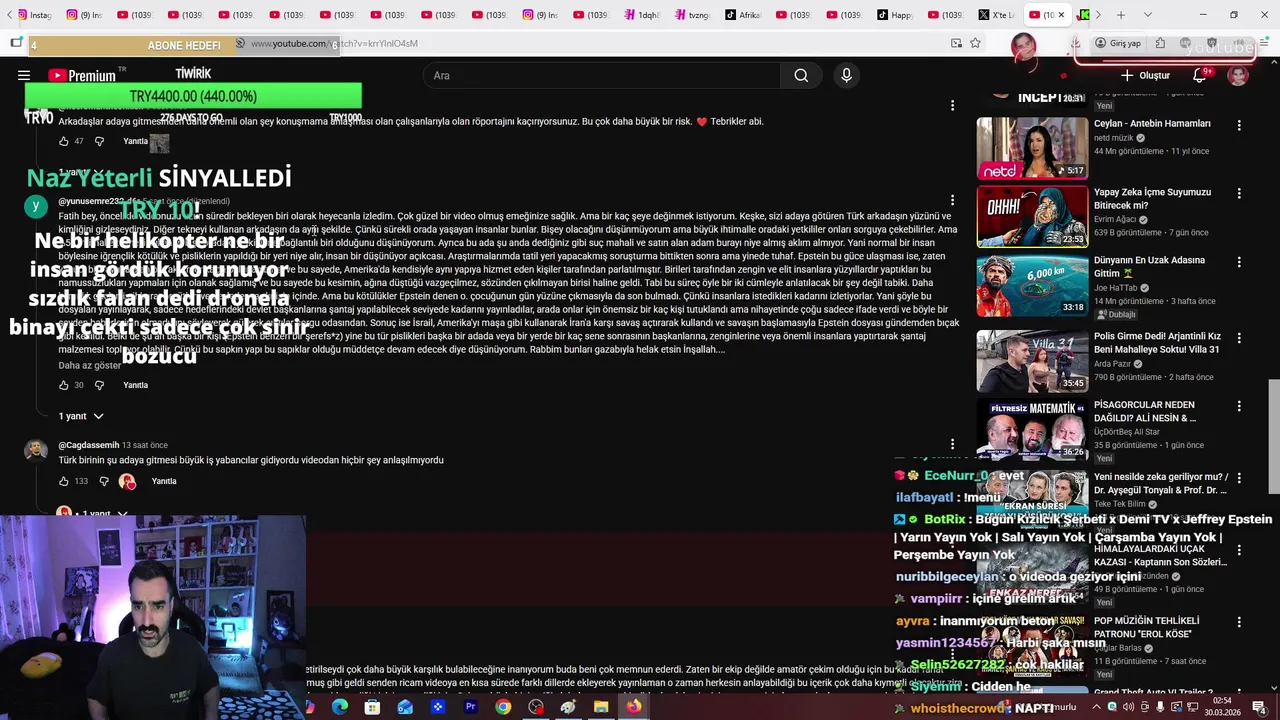Open the notifications bell
The image size is (1280, 720).
pyautogui.click(x=1199, y=75)
